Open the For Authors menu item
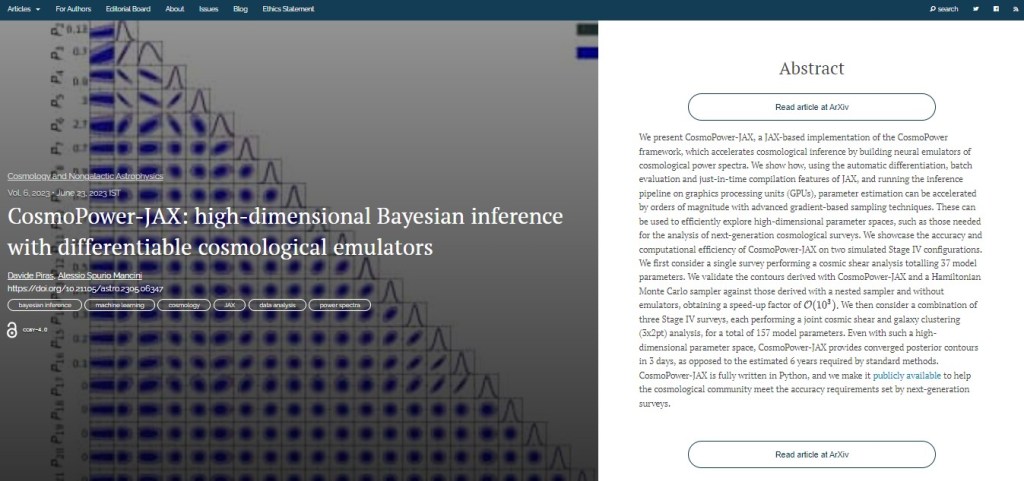The image size is (1024, 481). [x=73, y=9]
